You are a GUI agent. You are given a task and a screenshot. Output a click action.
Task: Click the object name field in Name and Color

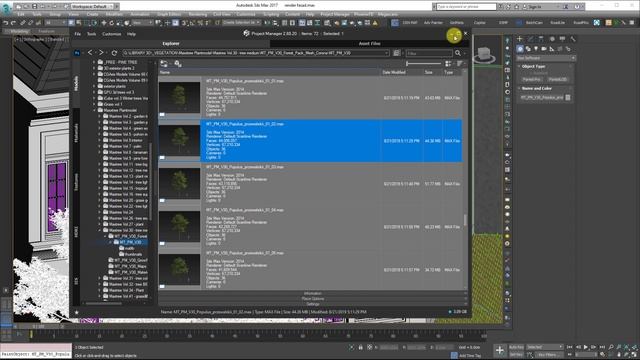[542, 98]
